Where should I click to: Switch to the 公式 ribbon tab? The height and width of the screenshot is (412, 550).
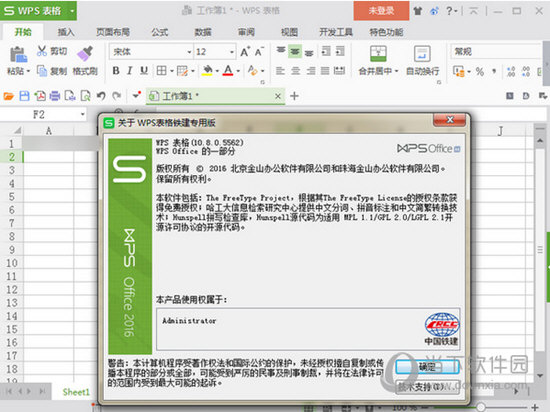[x=160, y=32]
